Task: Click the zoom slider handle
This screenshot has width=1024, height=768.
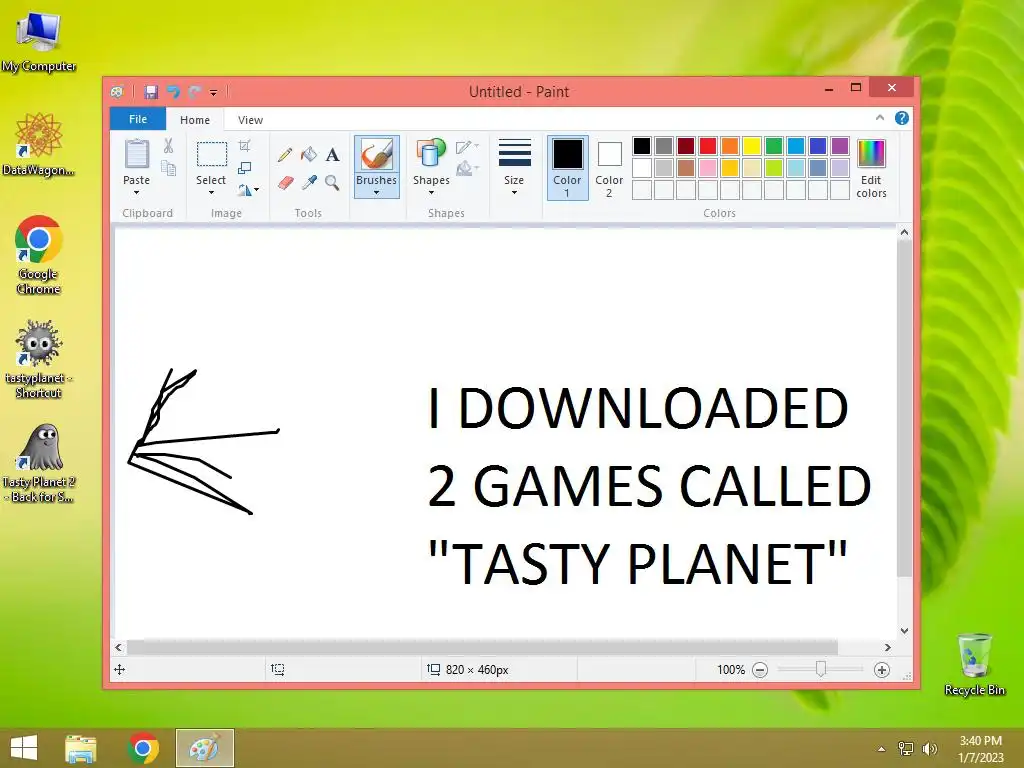Action: tap(821, 669)
